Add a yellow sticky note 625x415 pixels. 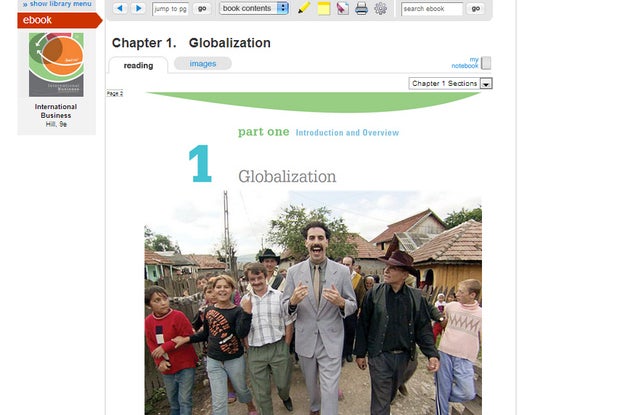point(323,8)
